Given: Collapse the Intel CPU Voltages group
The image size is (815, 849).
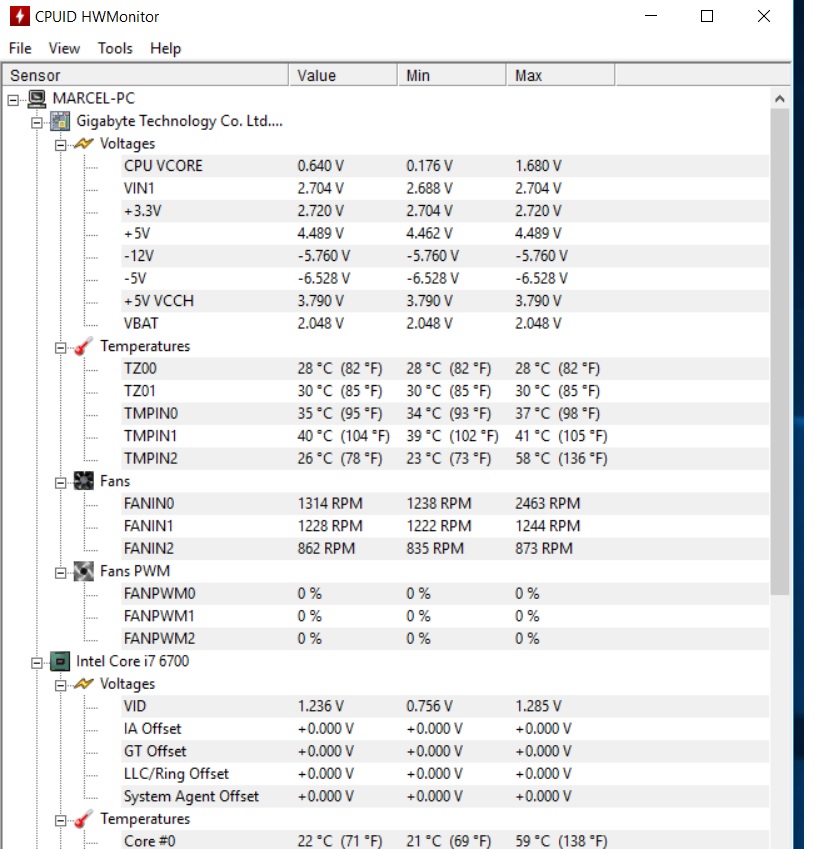Looking at the screenshot, I should pyautogui.click(x=61, y=685).
